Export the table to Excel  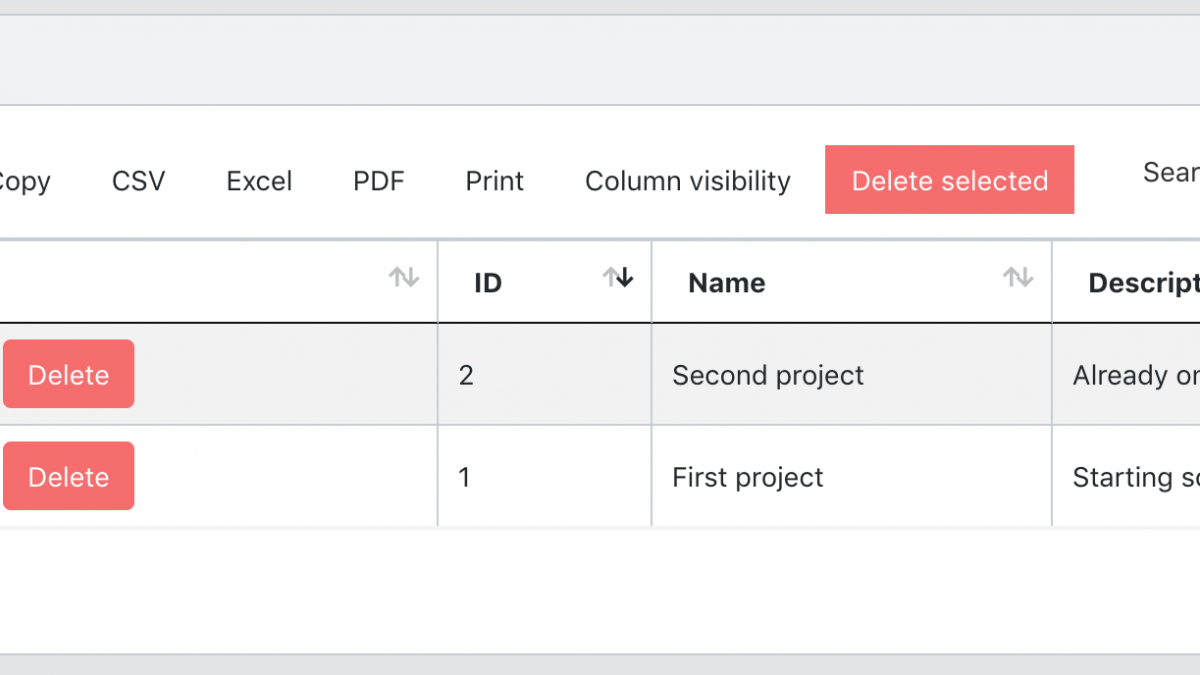point(260,181)
